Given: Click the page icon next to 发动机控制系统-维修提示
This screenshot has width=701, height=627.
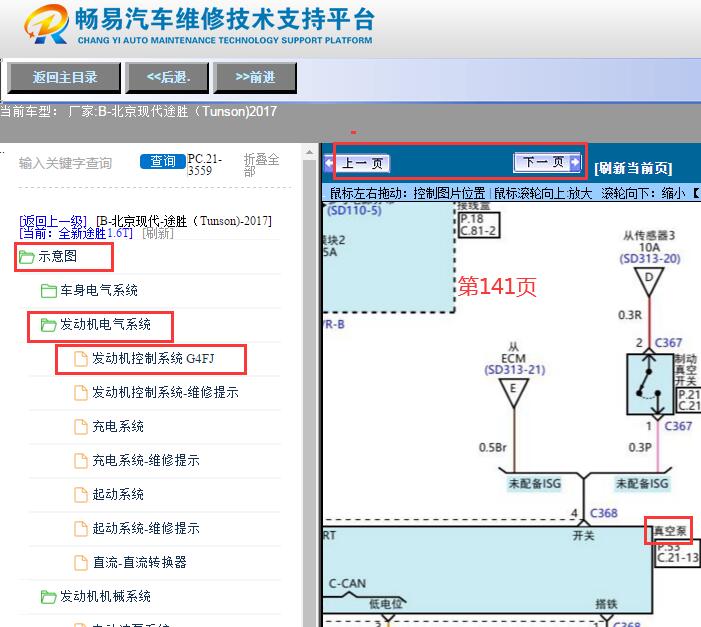Looking at the screenshot, I should (x=80, y=393).
